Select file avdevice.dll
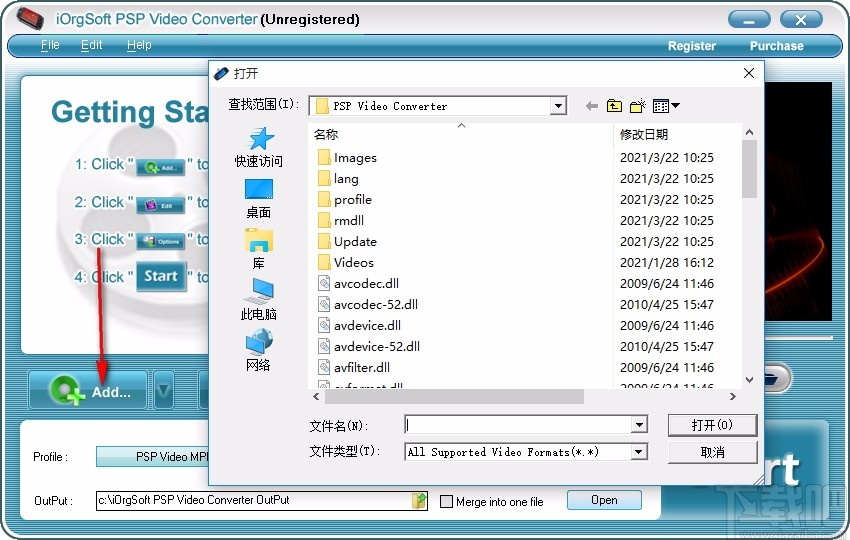This screenshot has height=540, width=850. click(359, 326)
